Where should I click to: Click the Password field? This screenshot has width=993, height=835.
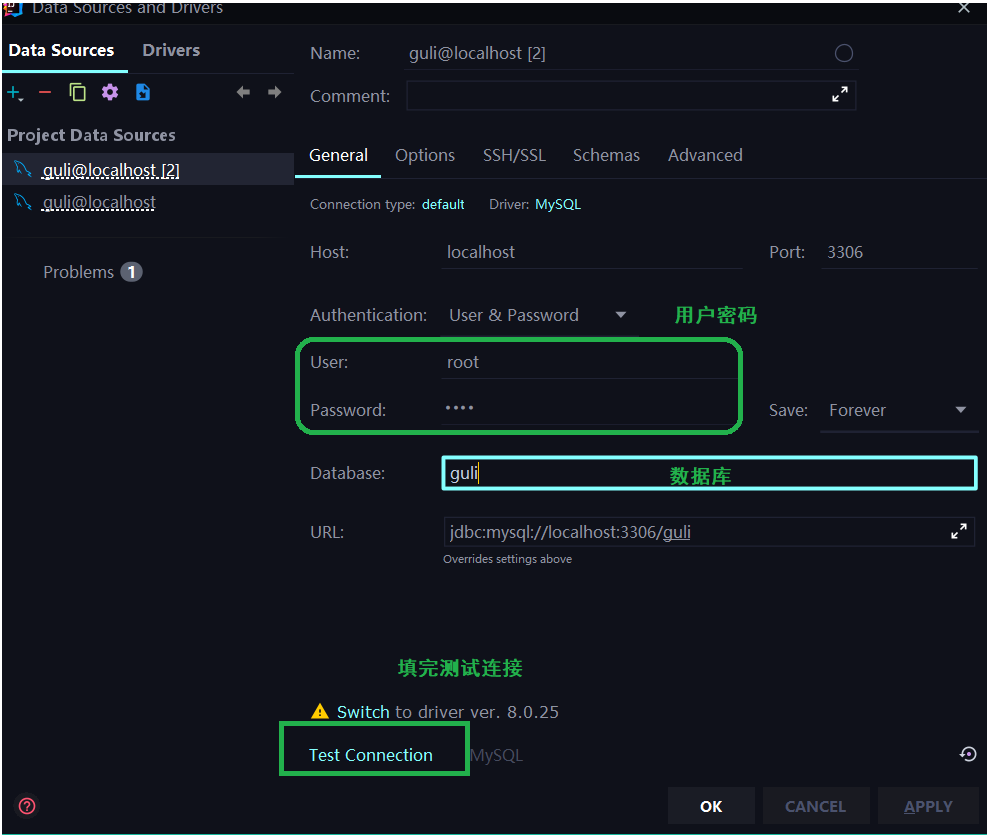tap(589, 409)
